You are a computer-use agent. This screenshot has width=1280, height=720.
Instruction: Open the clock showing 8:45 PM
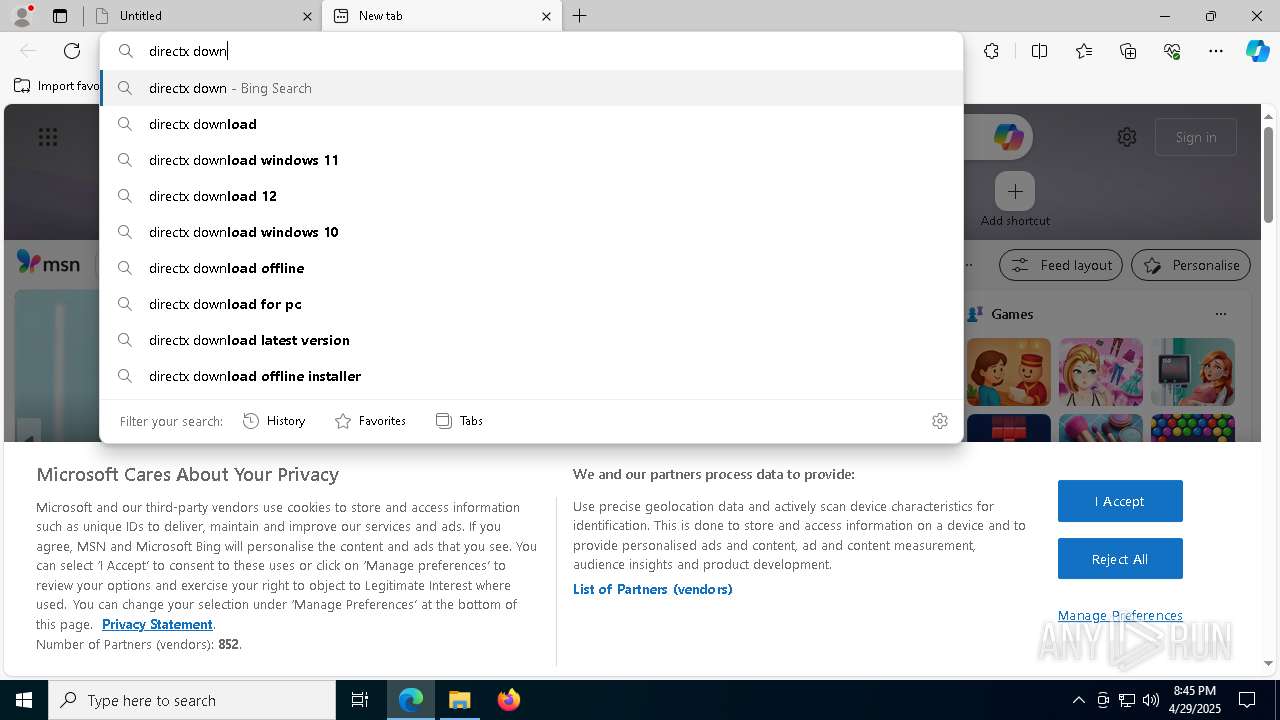(1194, 700)
